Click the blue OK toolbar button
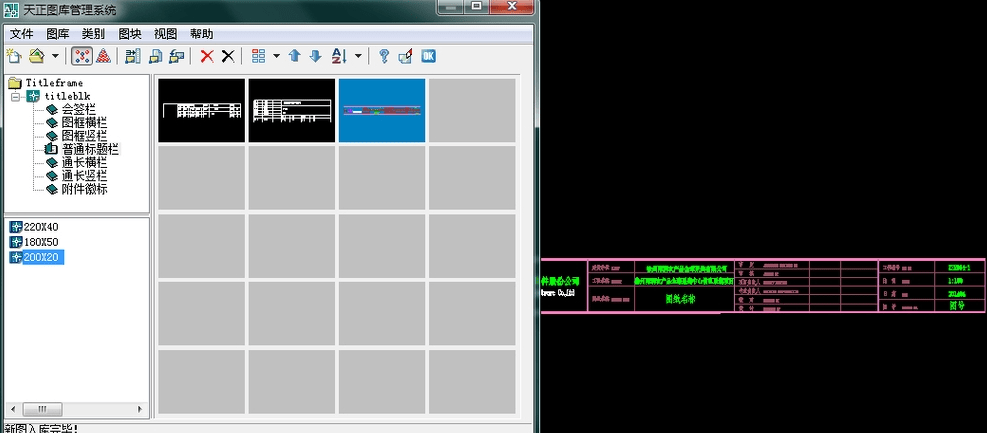 (429, 56)
